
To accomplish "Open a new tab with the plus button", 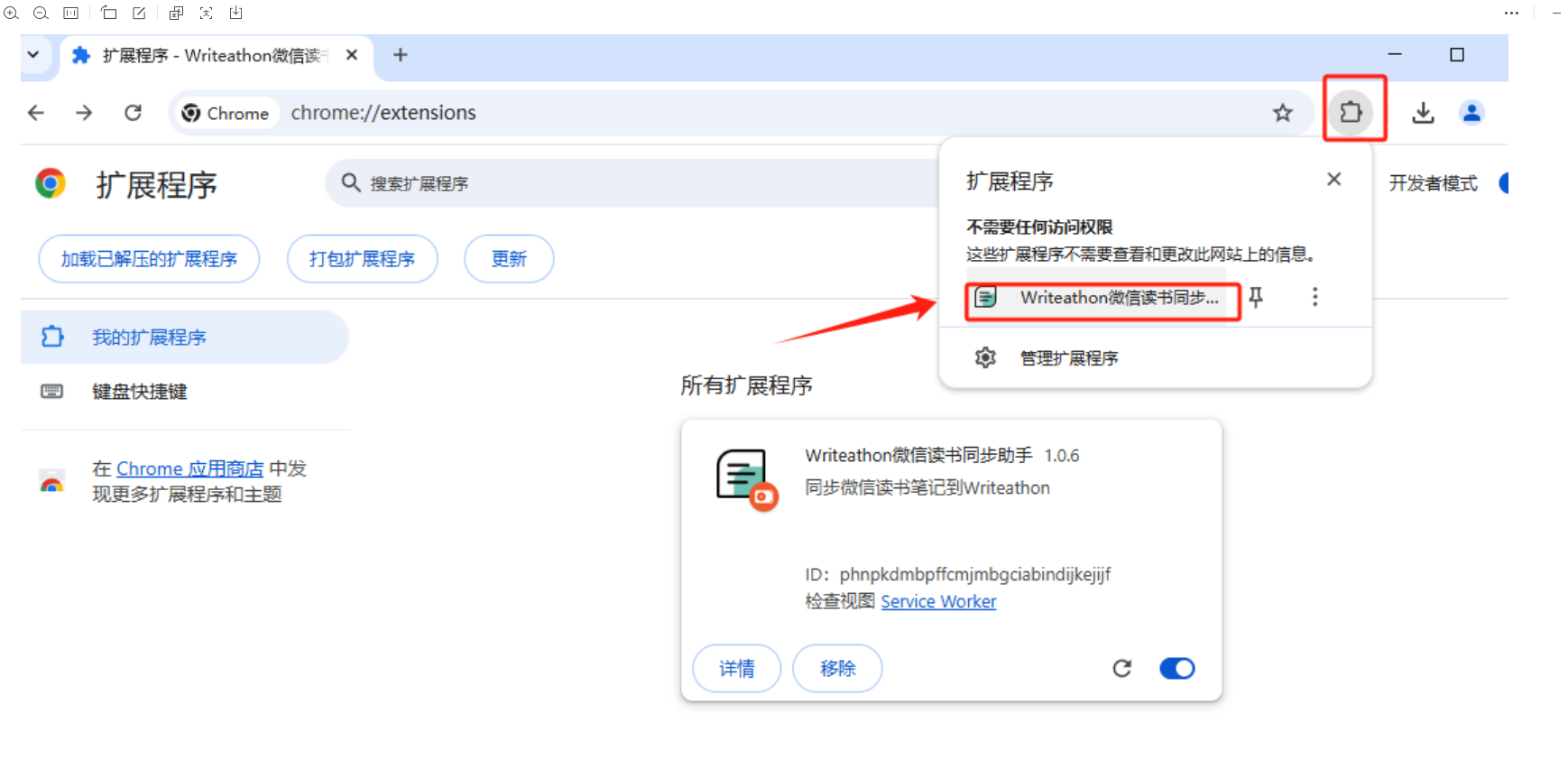I will tap(401, 55).
